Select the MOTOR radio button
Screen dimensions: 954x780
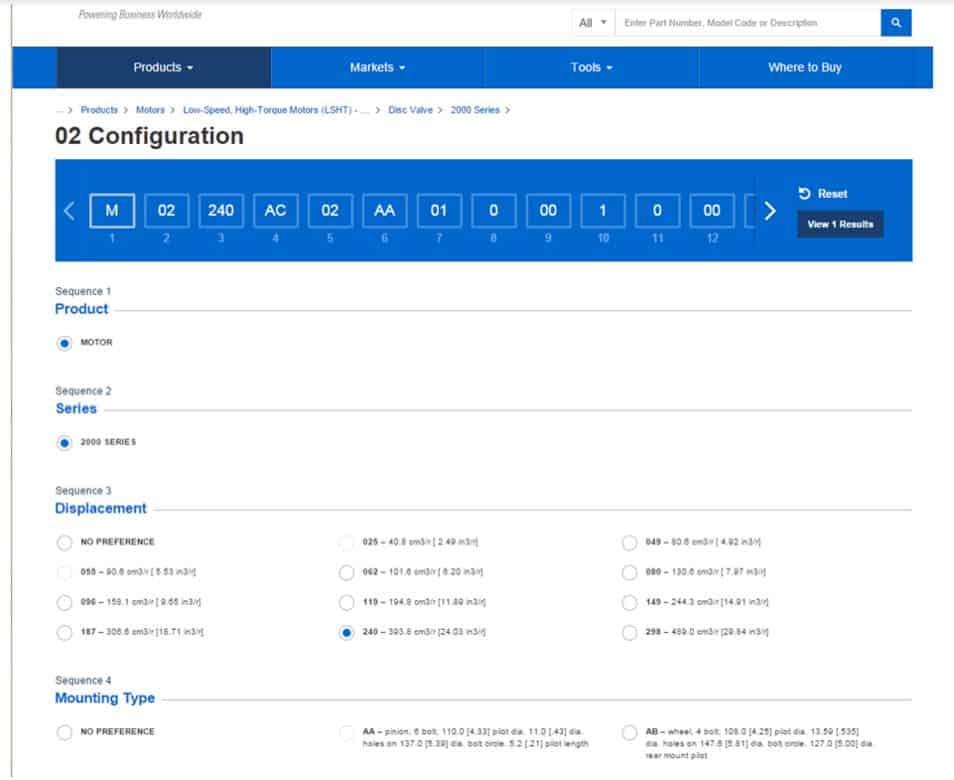click(63, 342)
